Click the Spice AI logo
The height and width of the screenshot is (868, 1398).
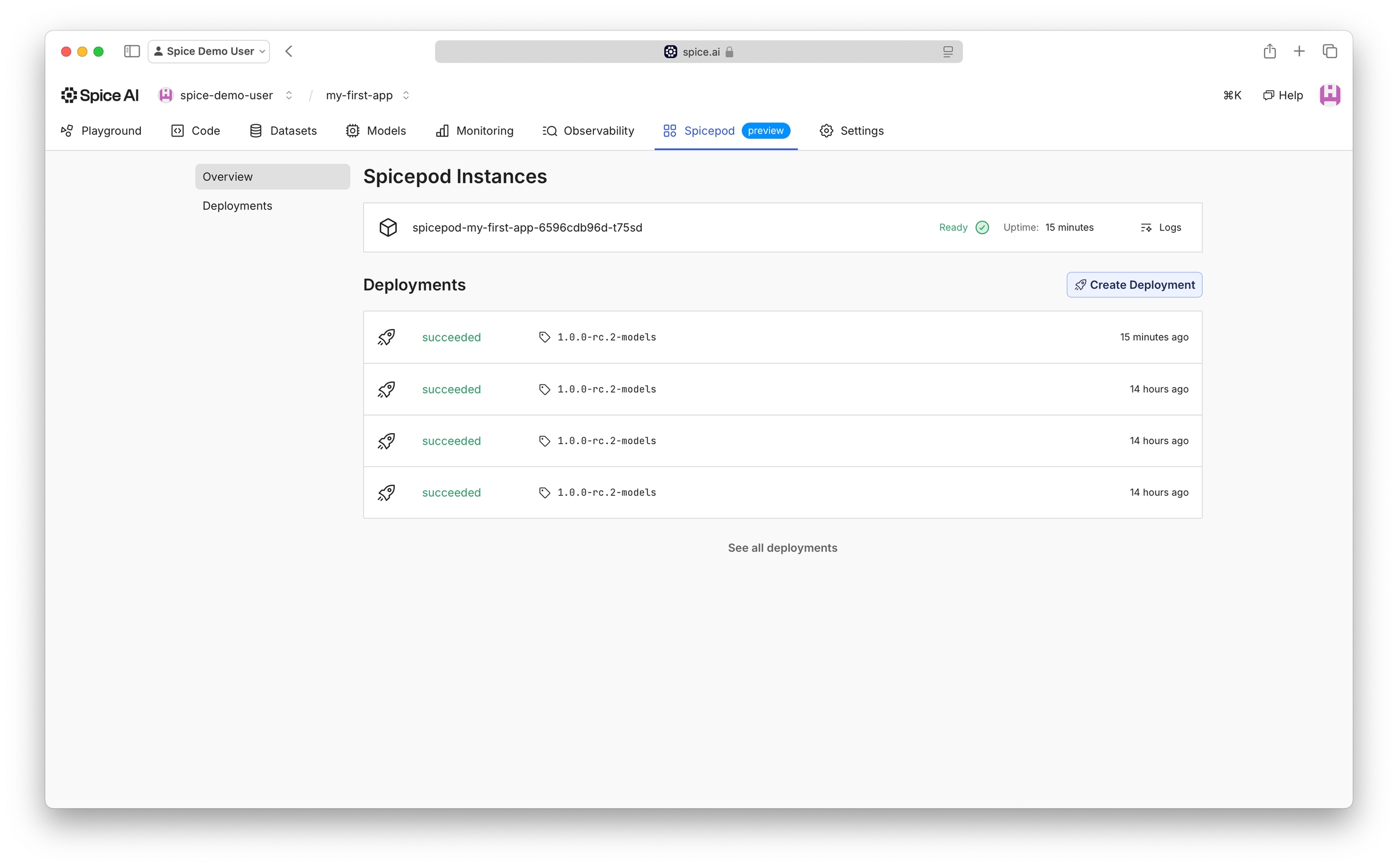pyautogui.click(x=100, y=95)
